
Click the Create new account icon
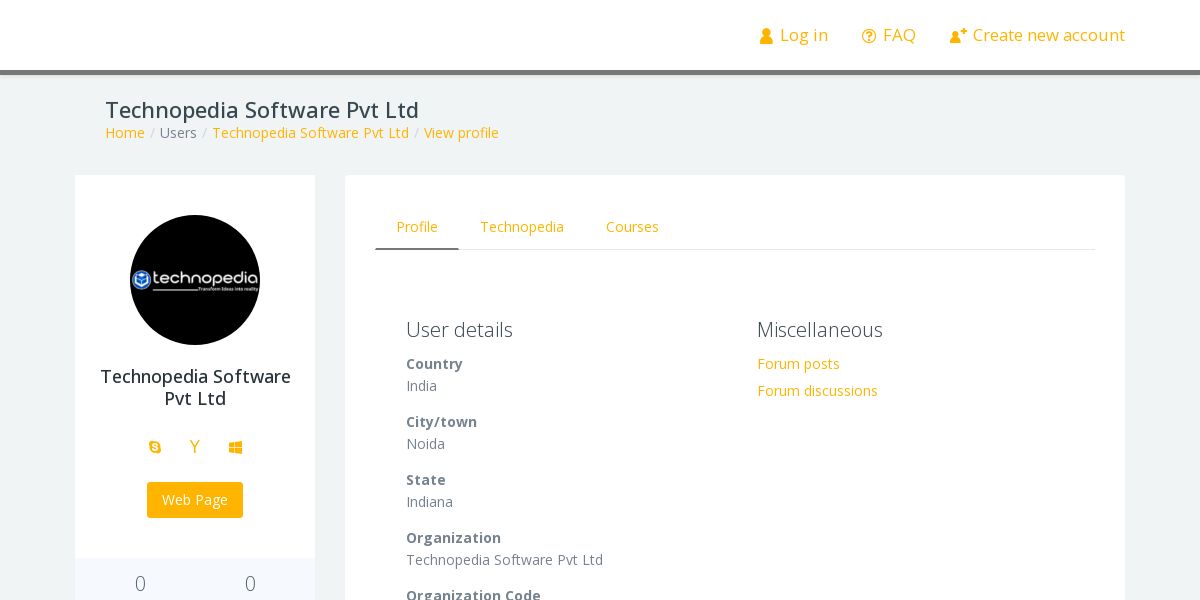(958, 36)
